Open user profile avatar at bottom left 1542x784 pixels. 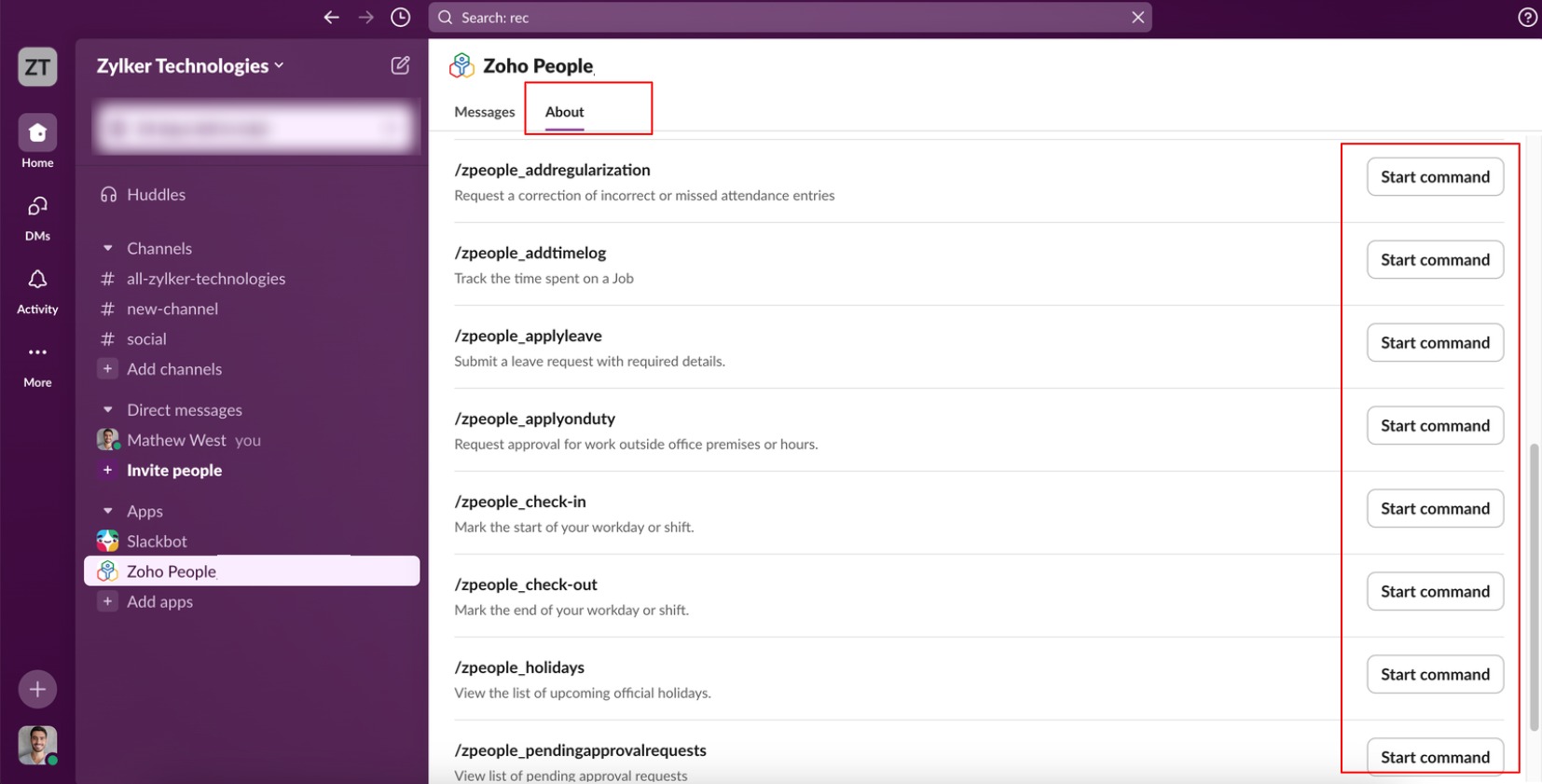pyautogui.click(x=37, y=745)
